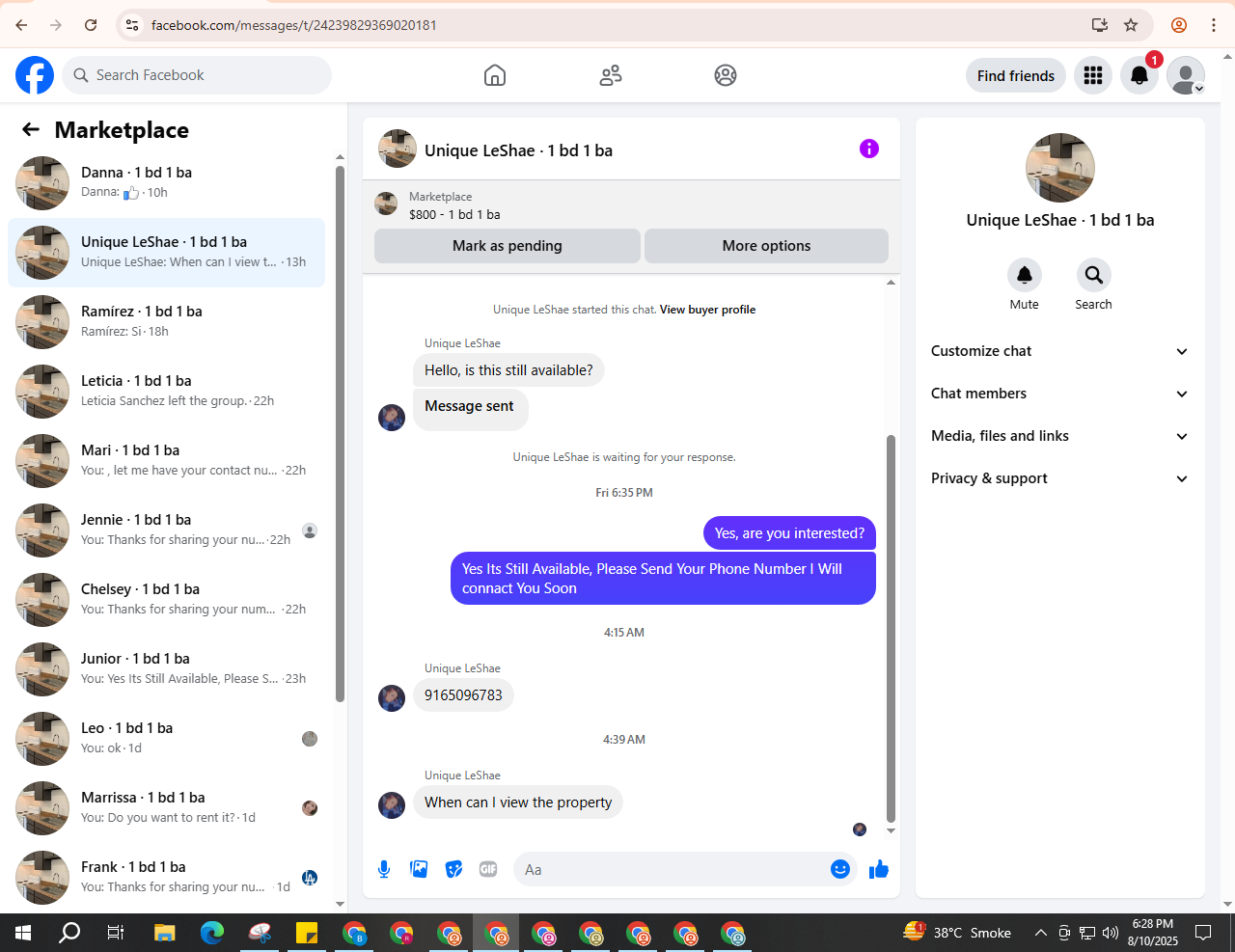Reload the page
This screenshot has width=1235, height=952.
(91, 25)
